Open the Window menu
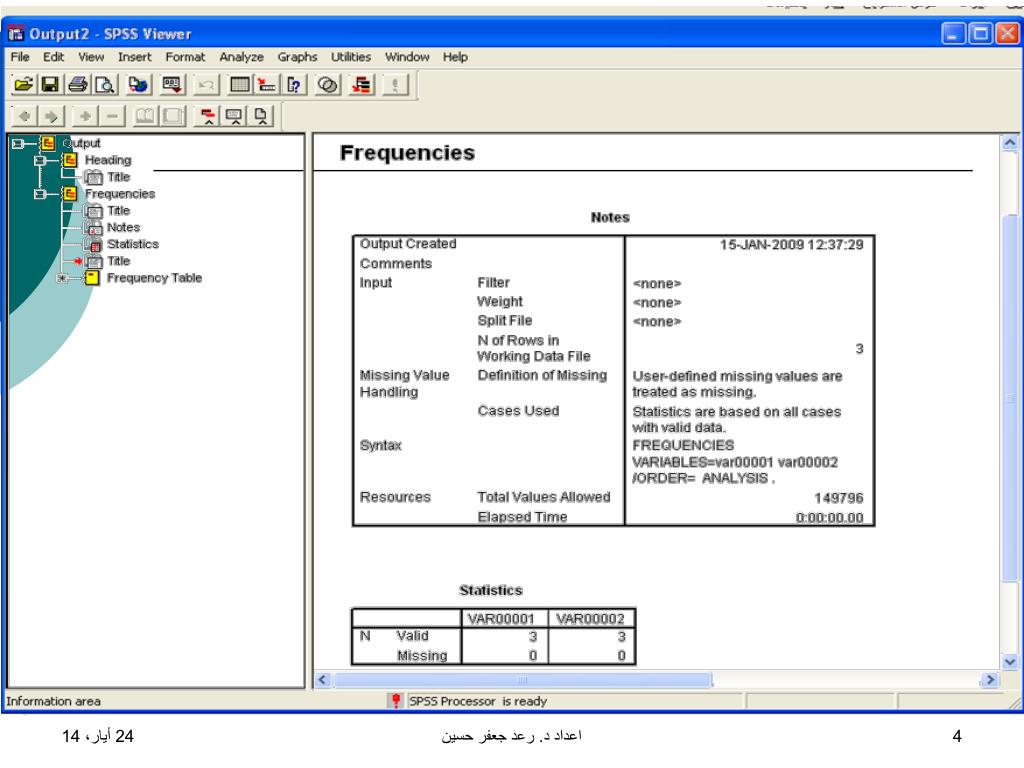The width and height of the screenshot is (1024, 768). (407, 57)
